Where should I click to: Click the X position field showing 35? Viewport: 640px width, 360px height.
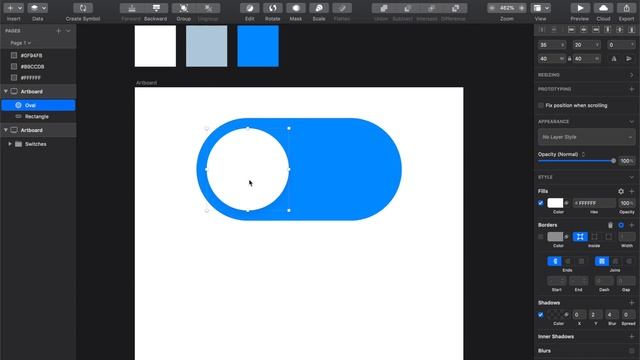pyautogui.click(x=551, y=45)
